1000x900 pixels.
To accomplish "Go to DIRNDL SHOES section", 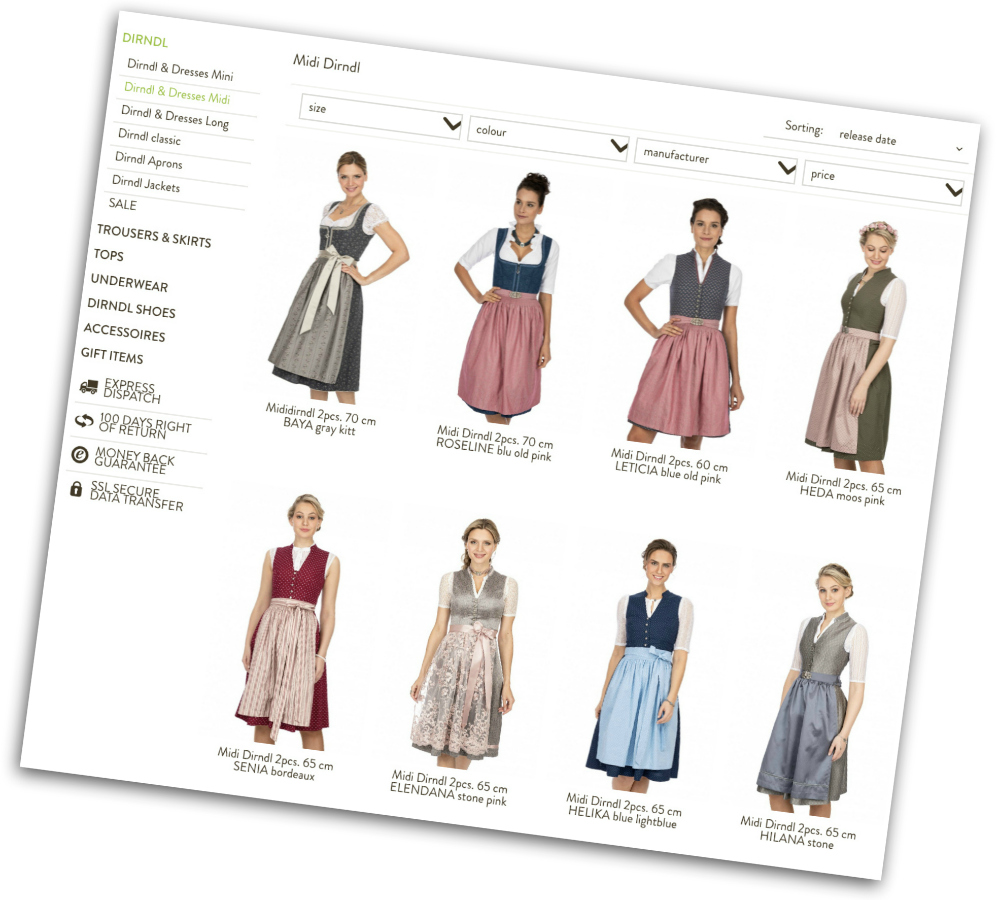I will [x=131, y=308].
